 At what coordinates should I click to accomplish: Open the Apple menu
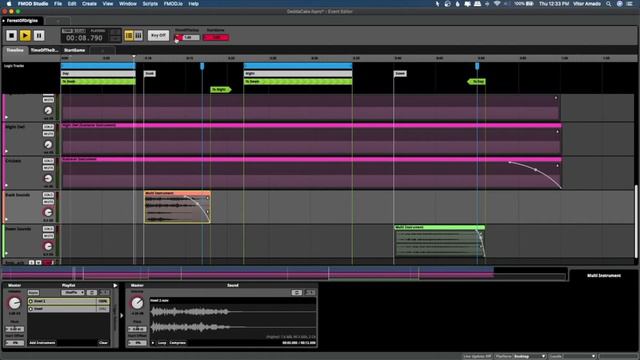click(x=9, y=4)
